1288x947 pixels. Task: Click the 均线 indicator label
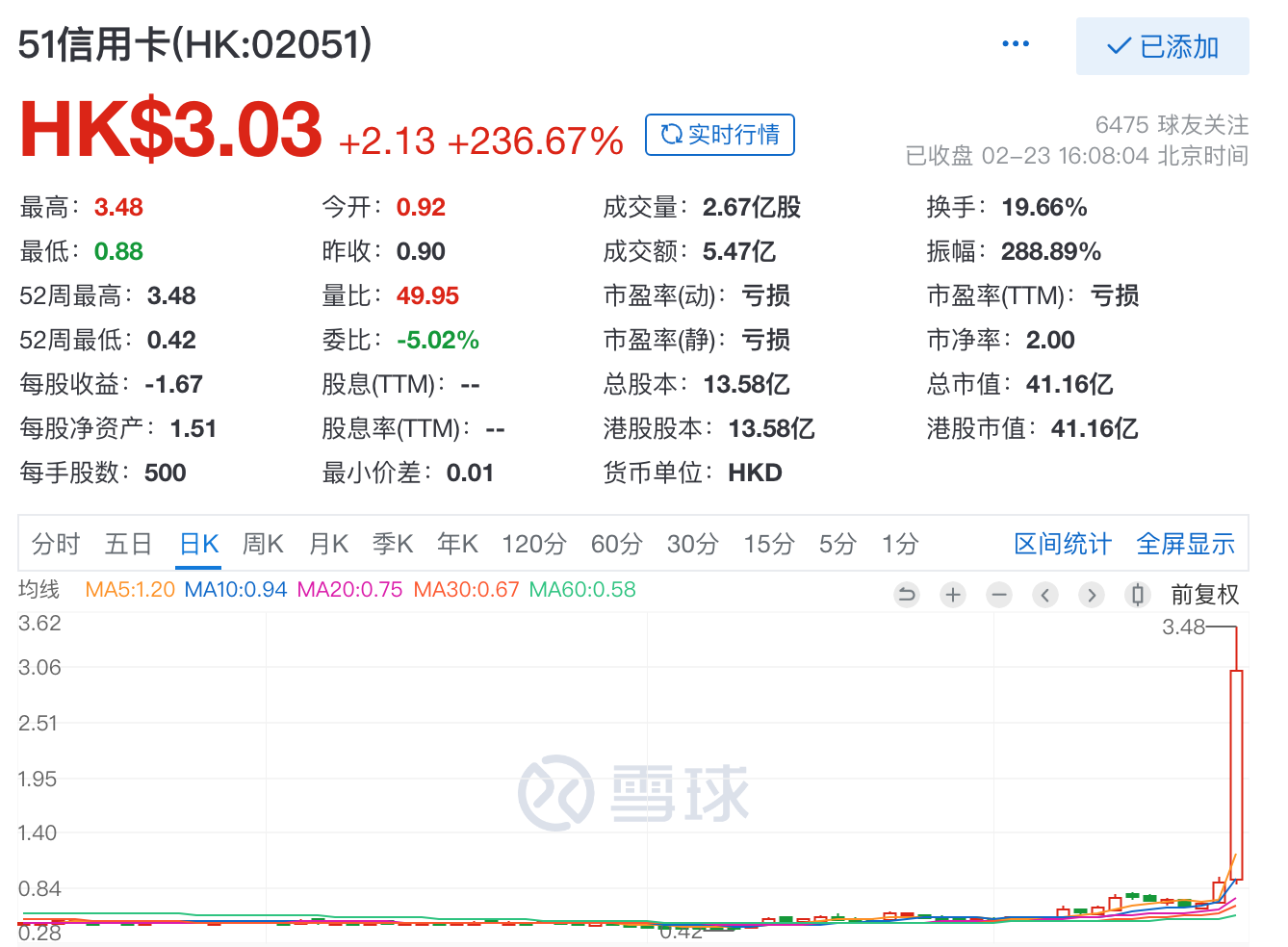(39, 589)
